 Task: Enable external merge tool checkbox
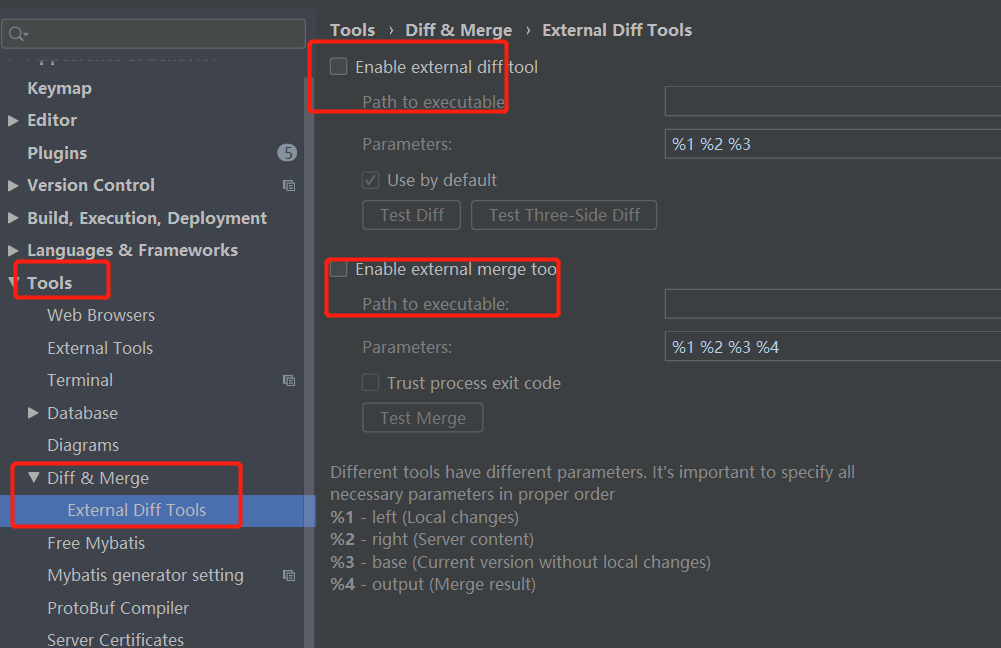coord(338,269)
